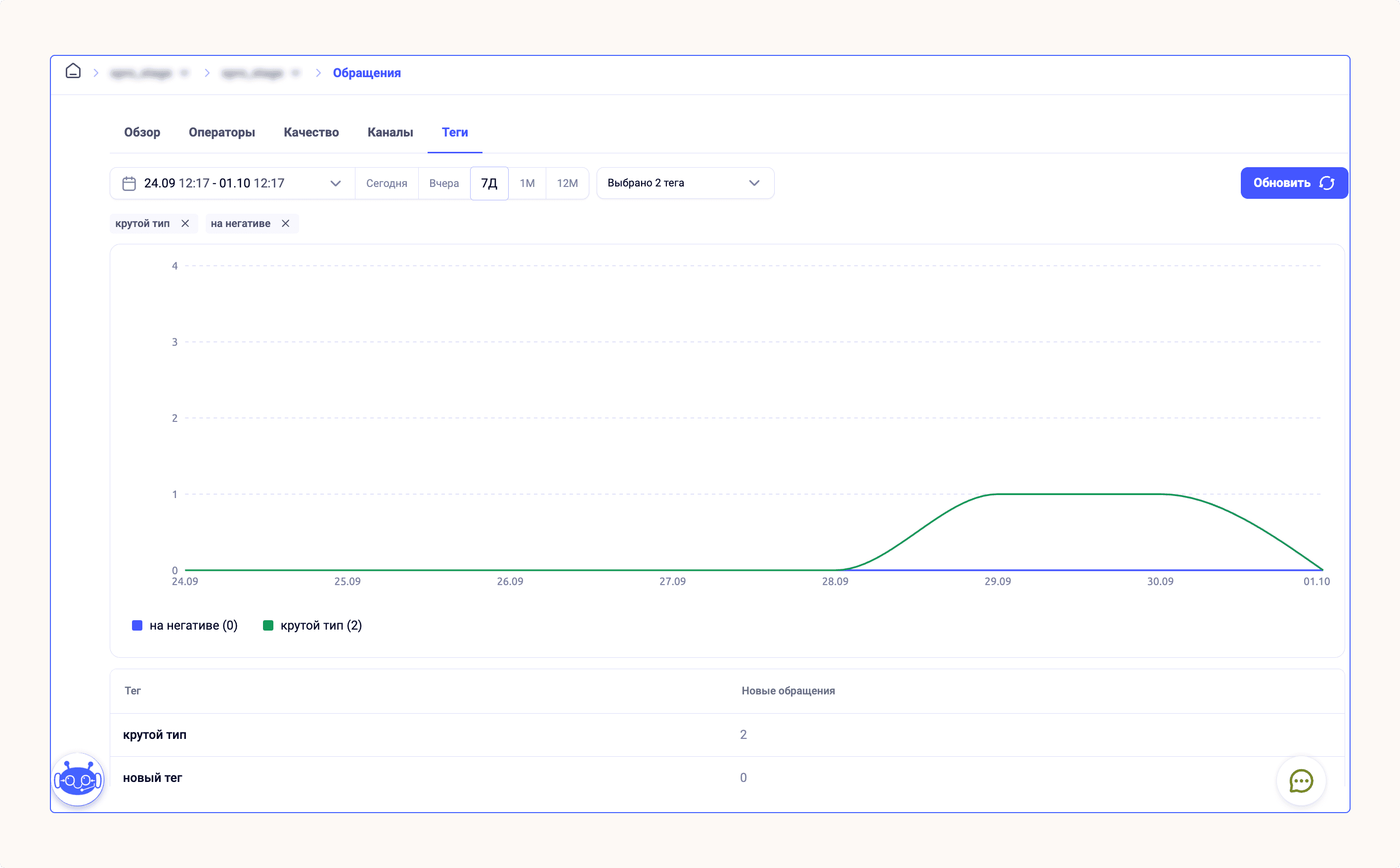Click the value 2 in крутой тип row
This screenshot has height=868, width=1400.
[x=743, y=735]
